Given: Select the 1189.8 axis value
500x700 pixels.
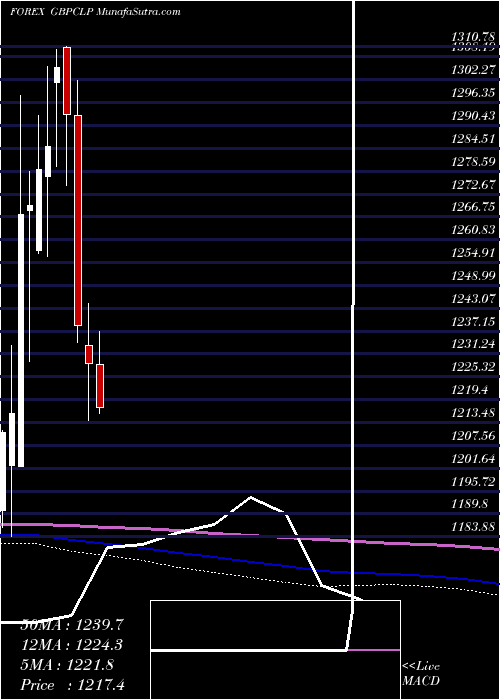Looking at the screenshot, I should (470, 504).
